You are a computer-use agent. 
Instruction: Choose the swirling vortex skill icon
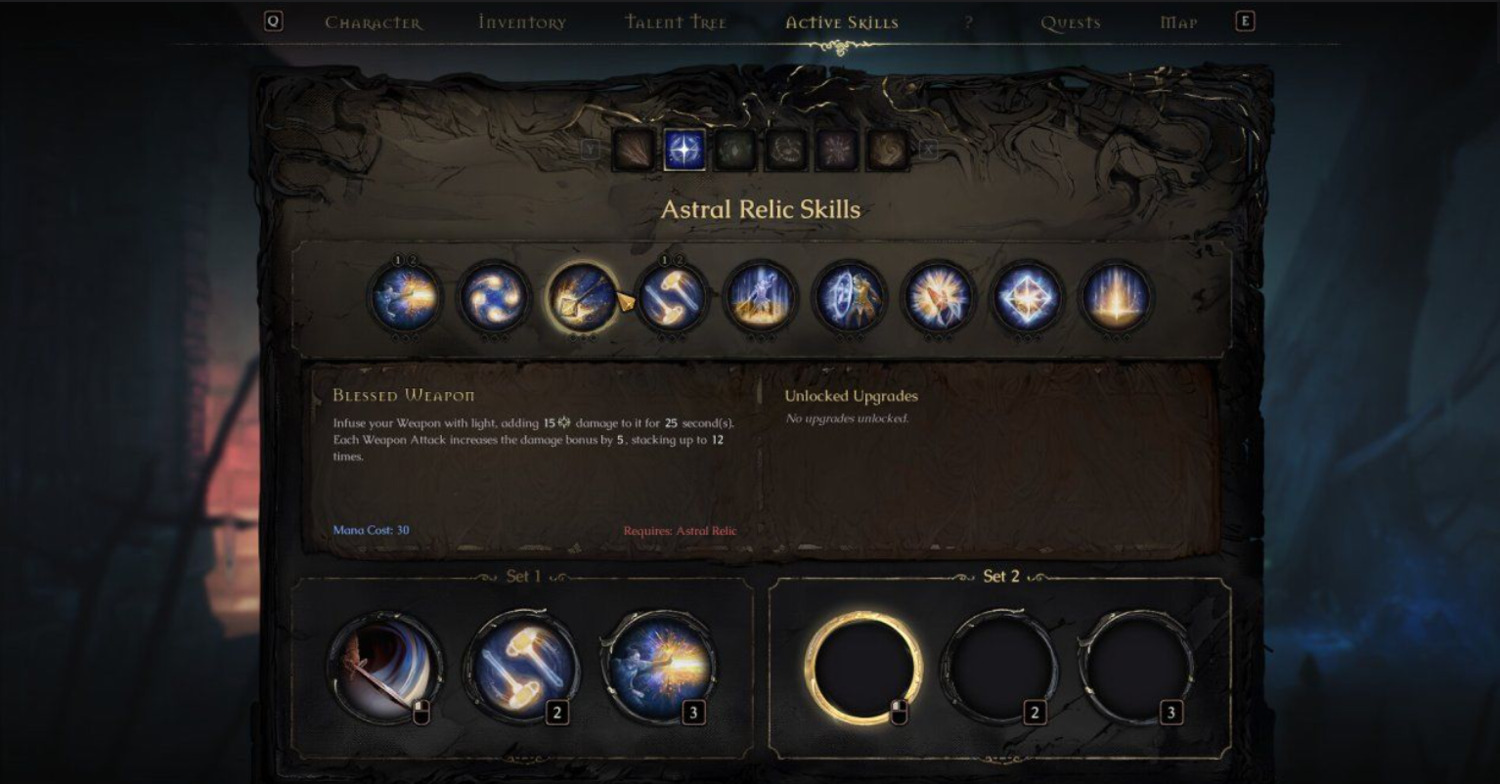pos(494,298)
